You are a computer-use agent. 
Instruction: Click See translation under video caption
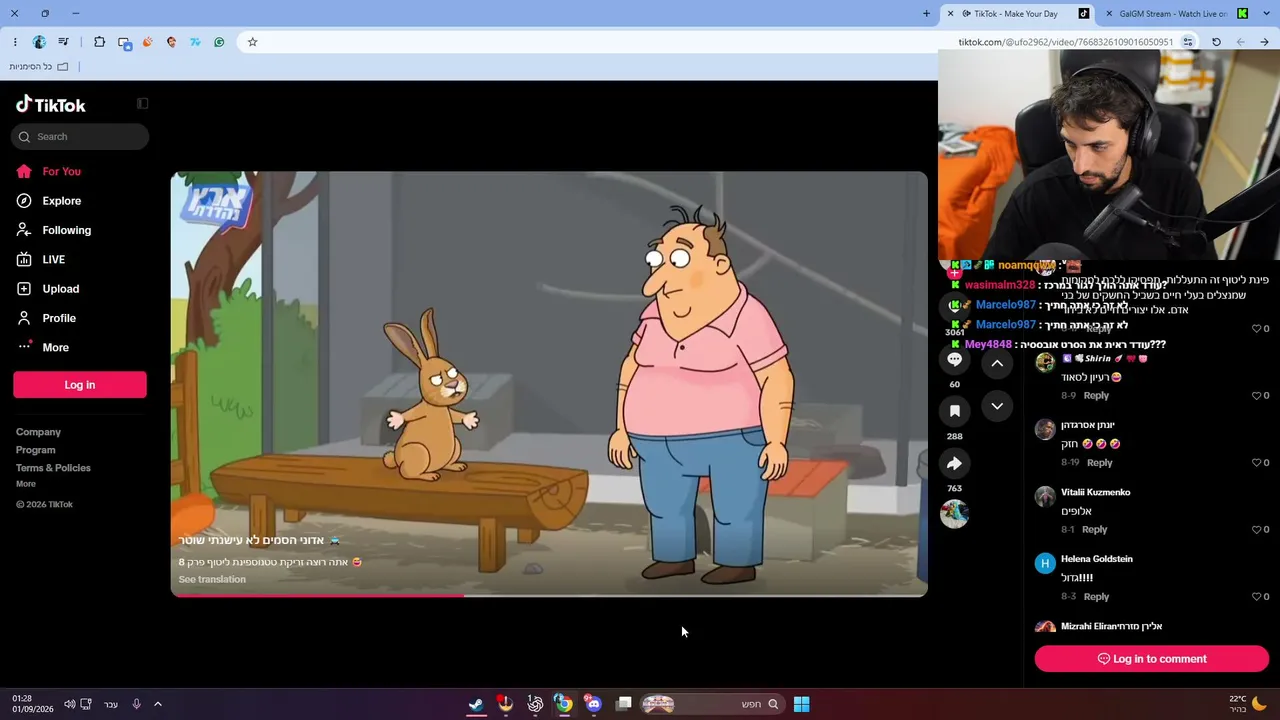click(x=212, y=579)
